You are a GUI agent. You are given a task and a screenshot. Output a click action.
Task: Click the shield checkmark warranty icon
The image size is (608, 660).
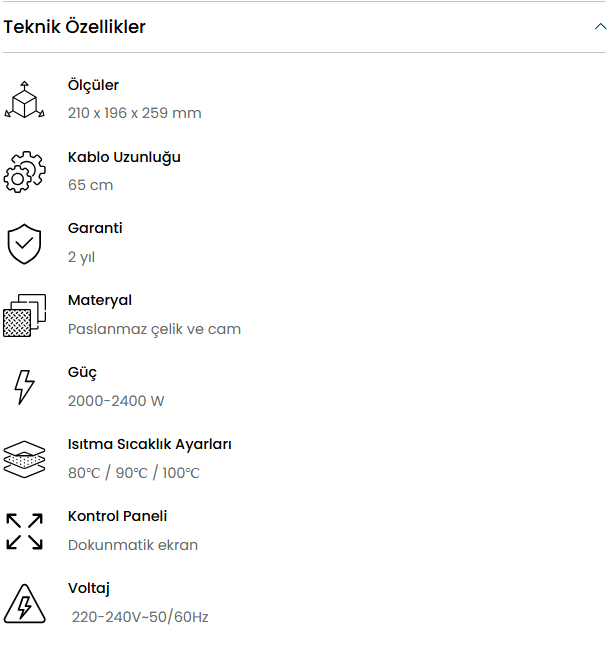tap(24, 244)
